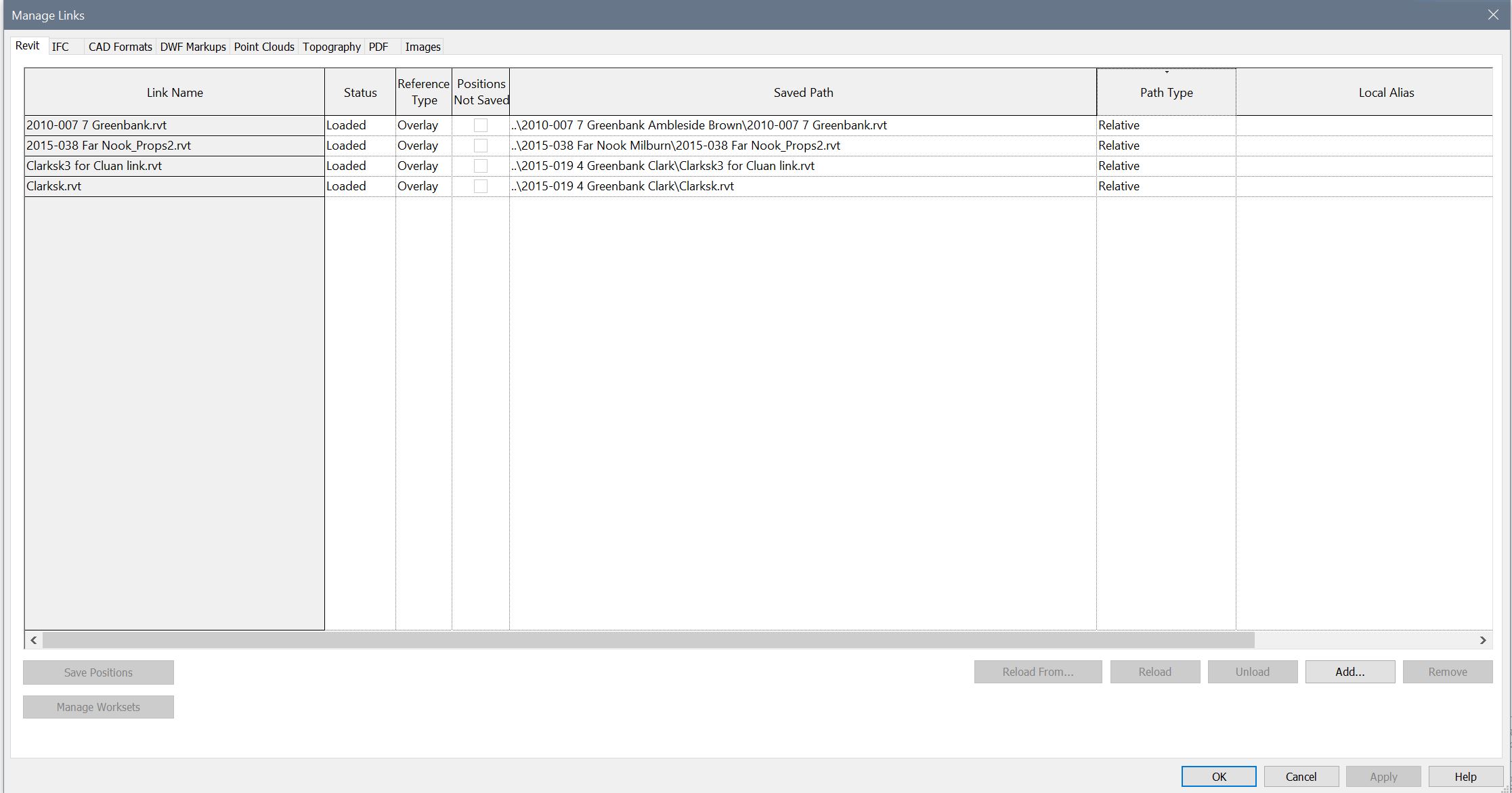Switch to the CAD Formats tab
Image resolution: width=1512 pixels, height=793 pixels.
[x=120, y=47]
